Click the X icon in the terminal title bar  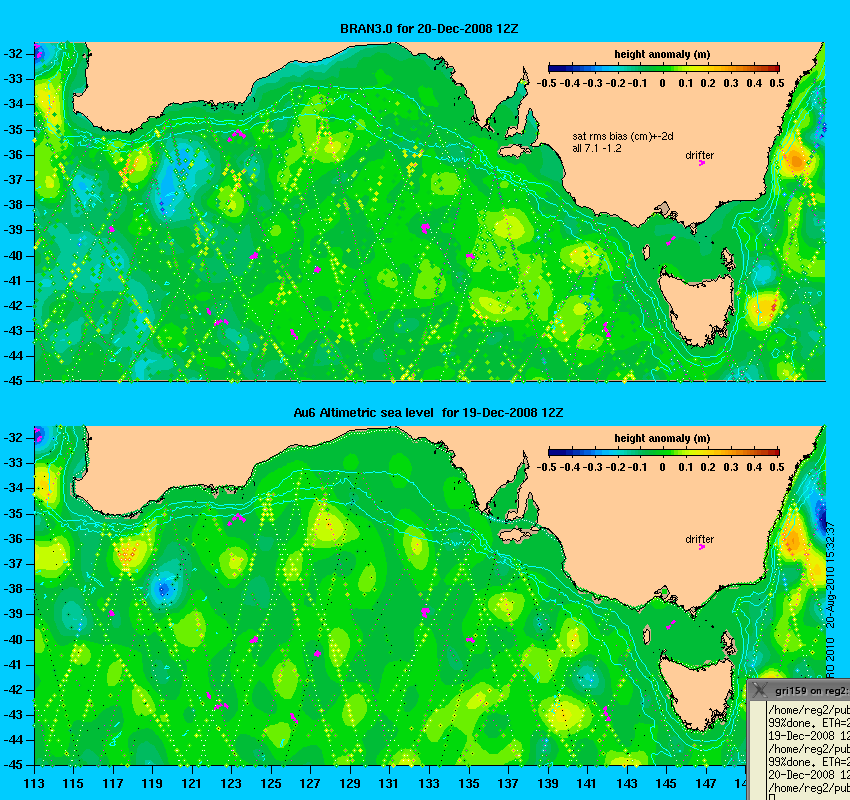(x=759, y=691)
